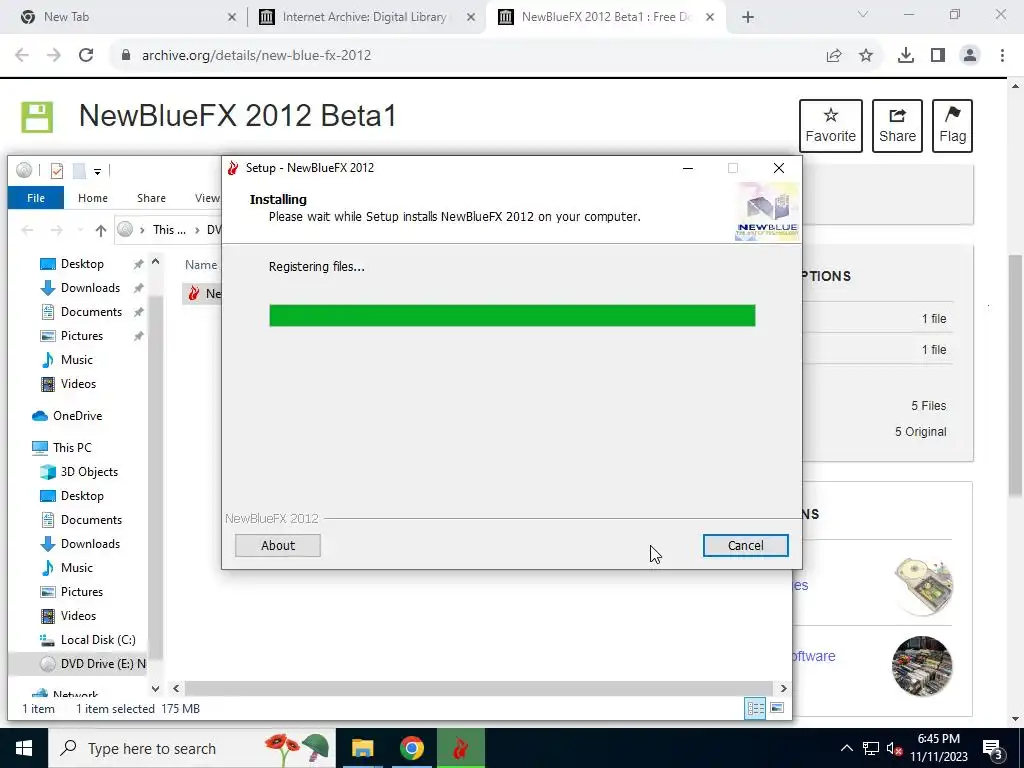Select pinned Pictures in Quick access
1024x768 pixels.
click(x=82, y=336)
